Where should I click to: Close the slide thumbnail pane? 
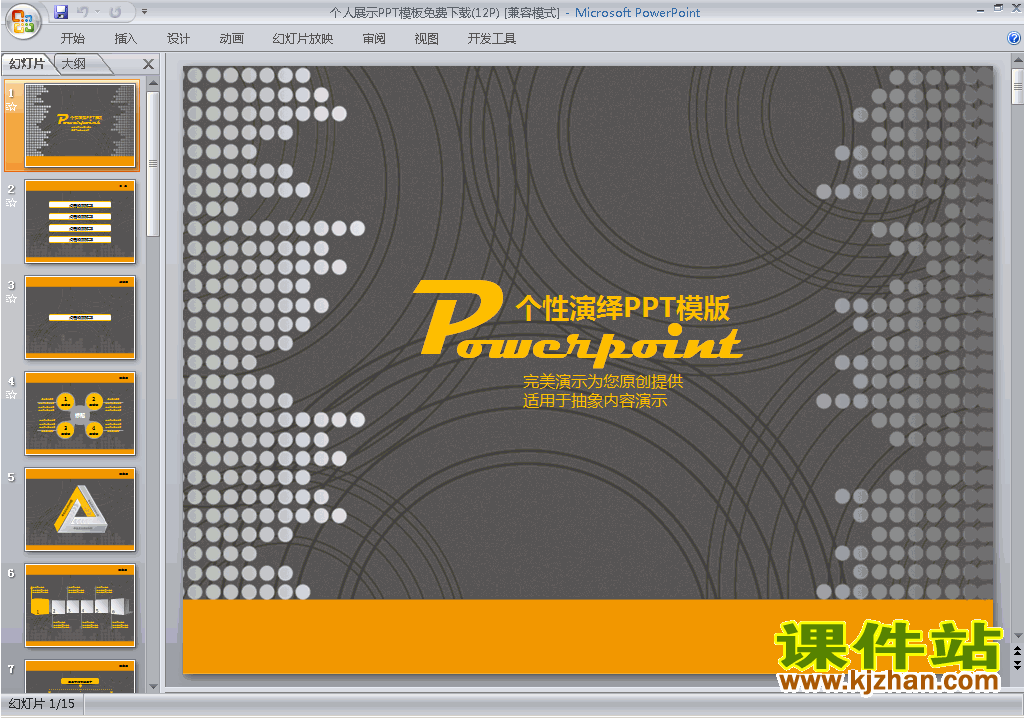click(148, 64)
